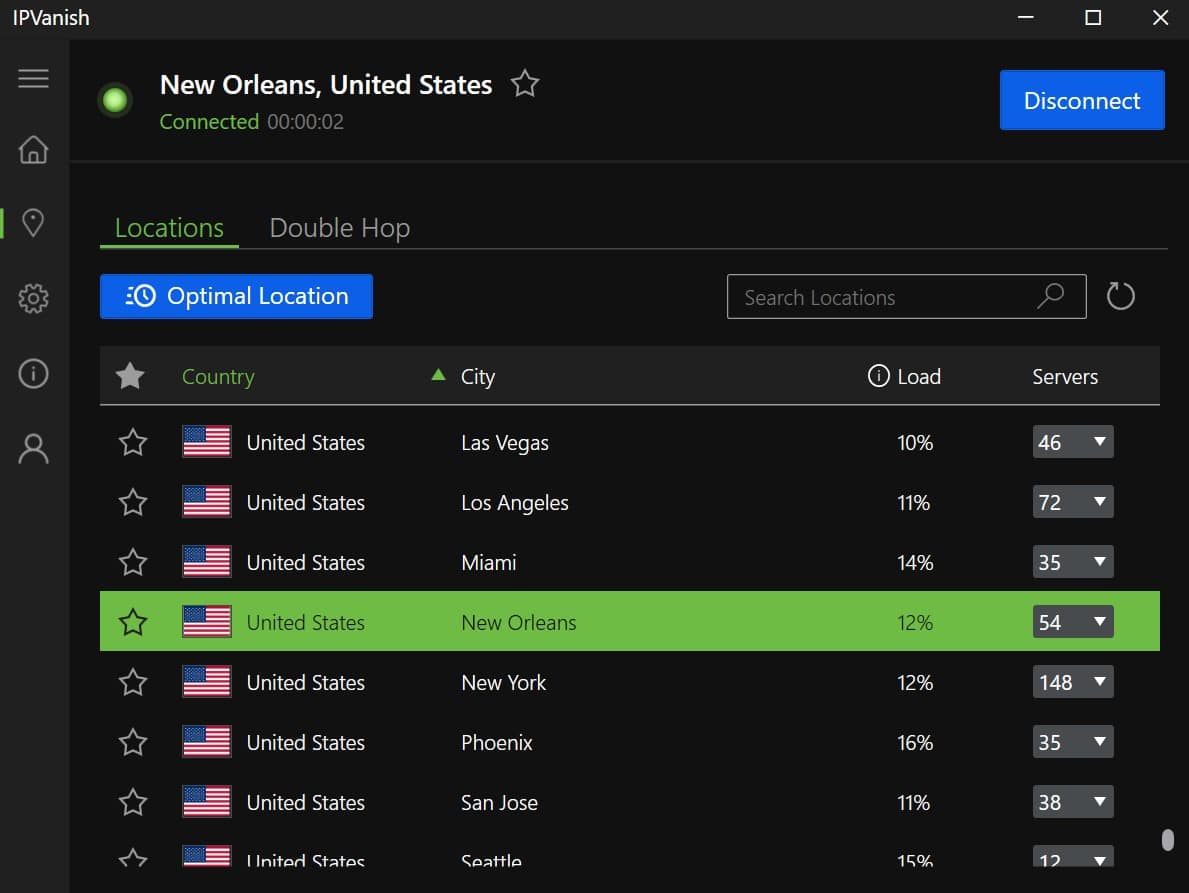Switch to the Locations tab
This screenshot has width=1189, height=893.
169,227
